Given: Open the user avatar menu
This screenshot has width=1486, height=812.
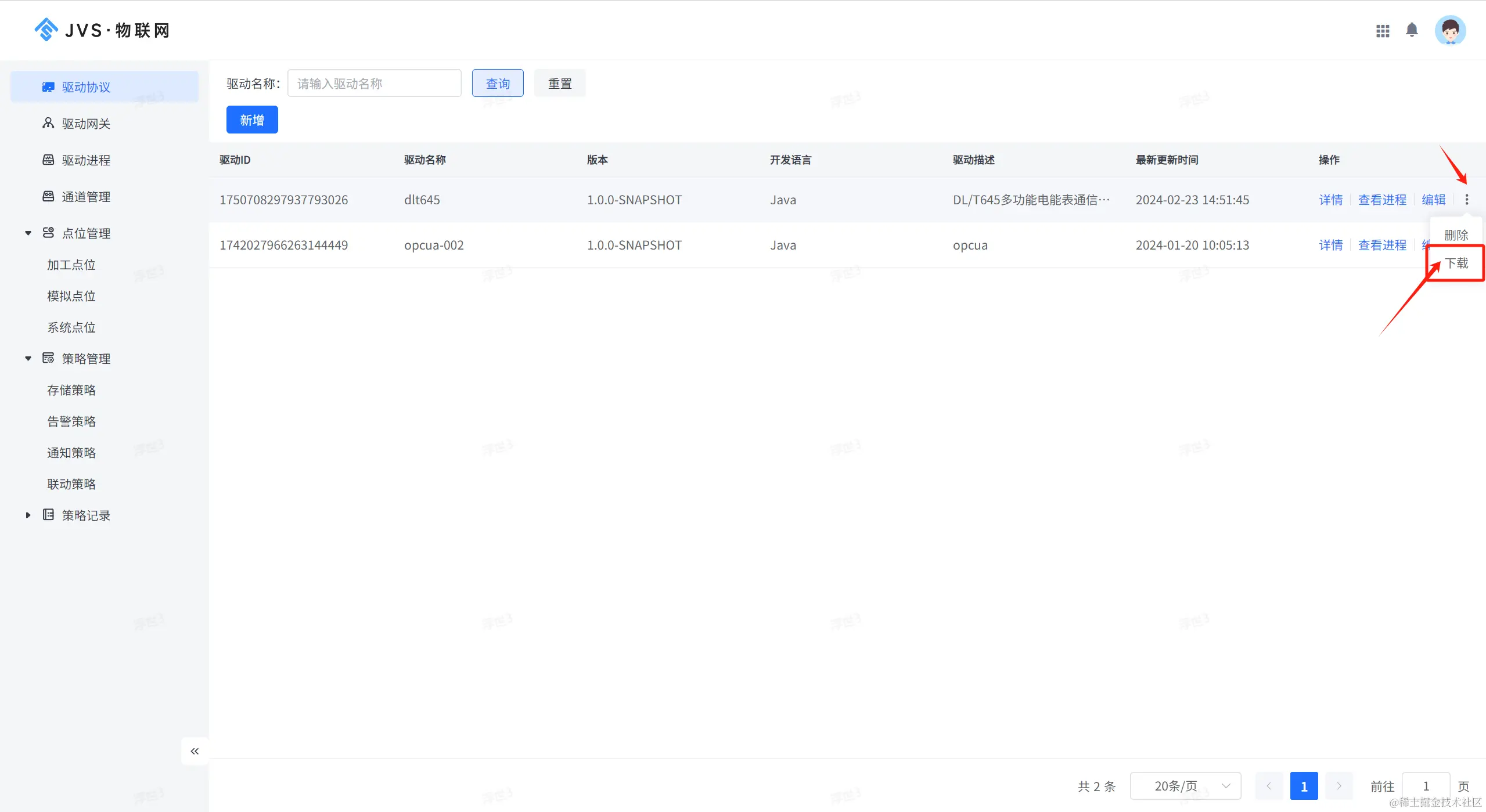Looking at the screenshot, I should 1450,30.
